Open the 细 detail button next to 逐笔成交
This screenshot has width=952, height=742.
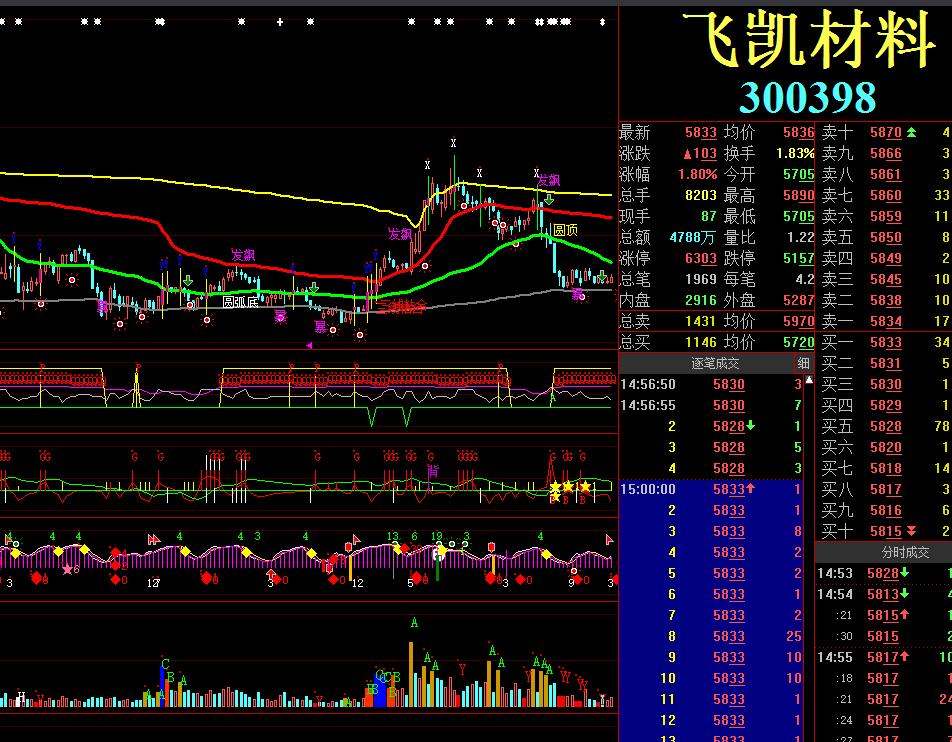click(804, 363)
